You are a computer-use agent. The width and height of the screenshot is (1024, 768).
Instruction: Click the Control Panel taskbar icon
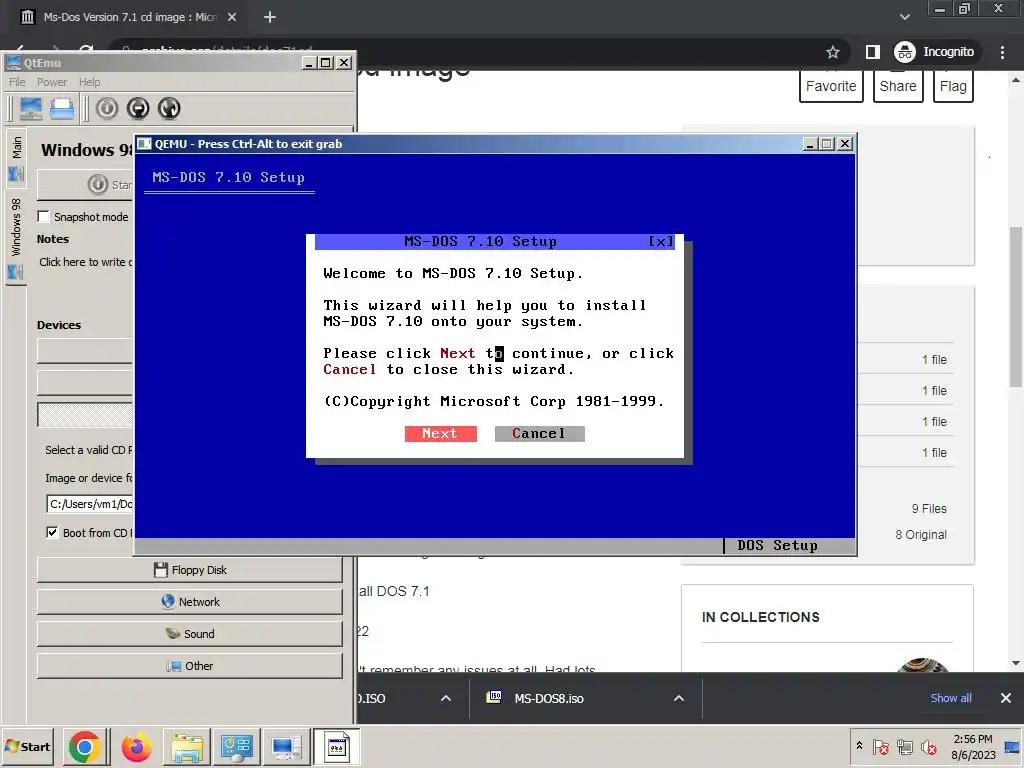tap(236, 747)
